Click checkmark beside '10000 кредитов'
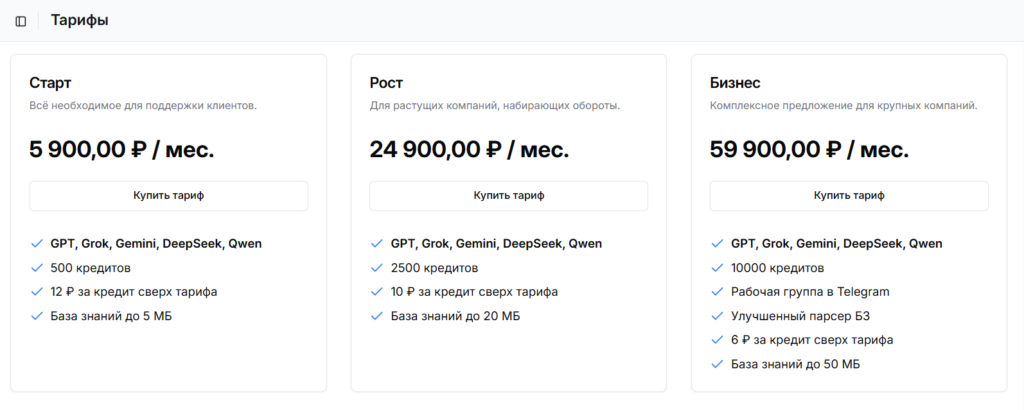The image size is (1024, 410). tap(717, 268)
